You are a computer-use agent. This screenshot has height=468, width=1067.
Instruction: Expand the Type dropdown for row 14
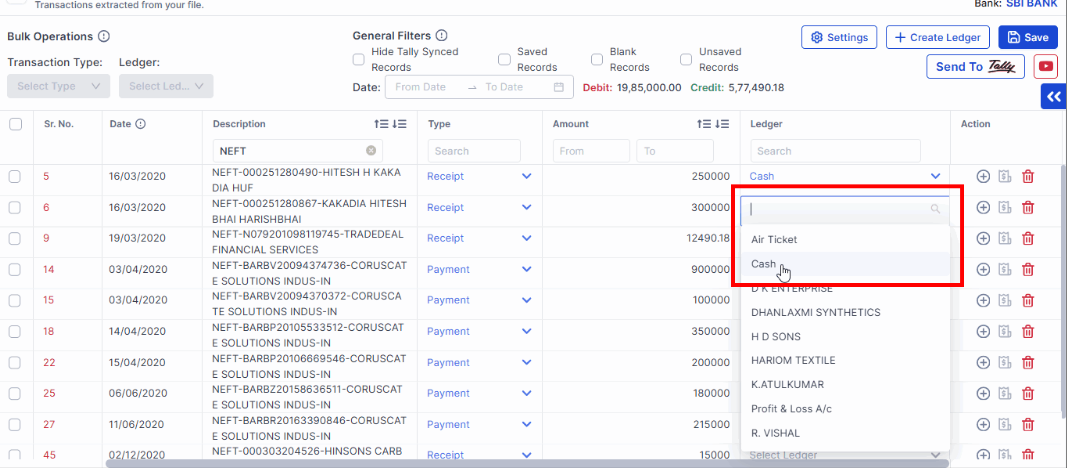click(526, 270)
